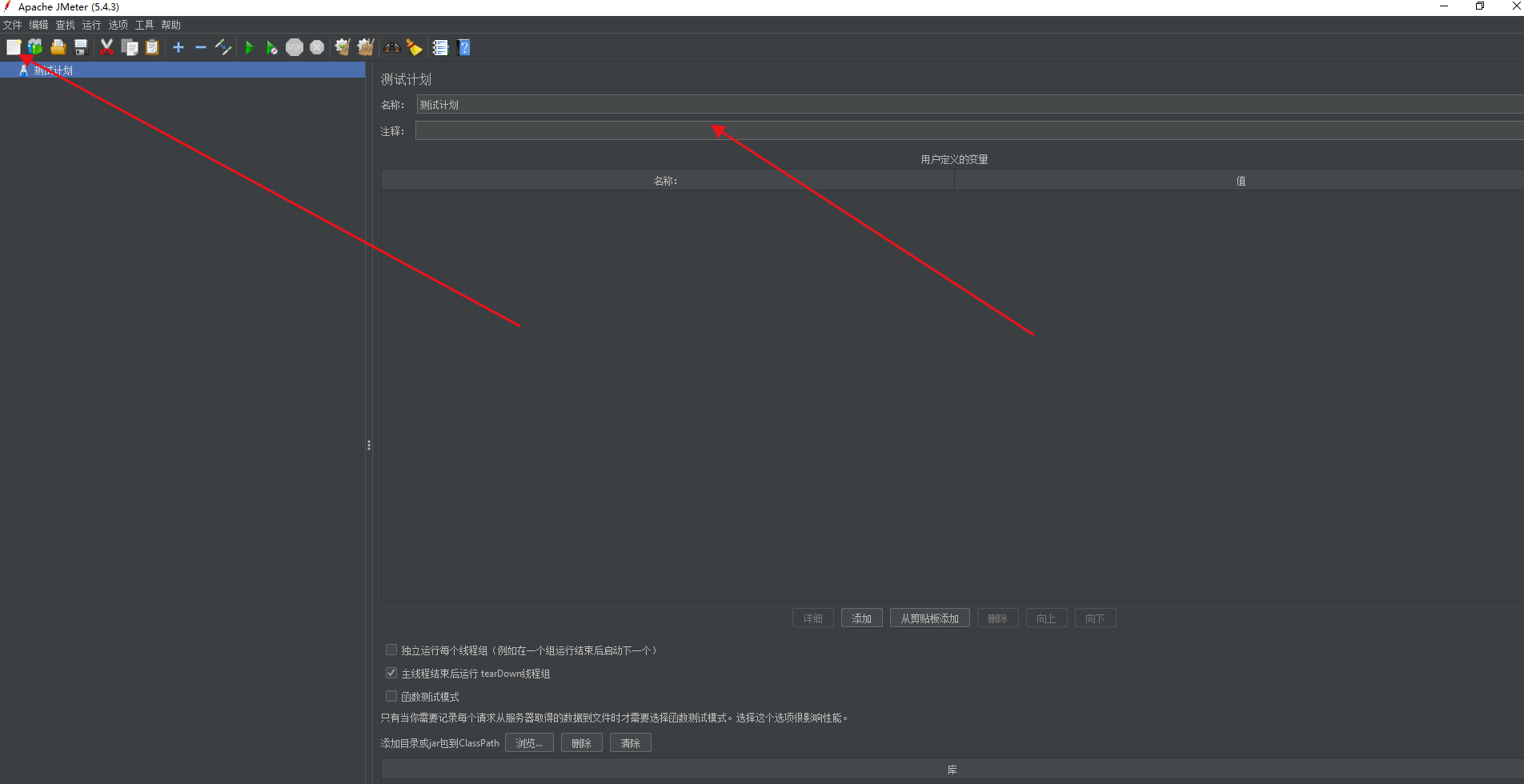This screenshot has width=1524, height=784.
Task: Open the 查找 menu
Action: coord(65,25)
